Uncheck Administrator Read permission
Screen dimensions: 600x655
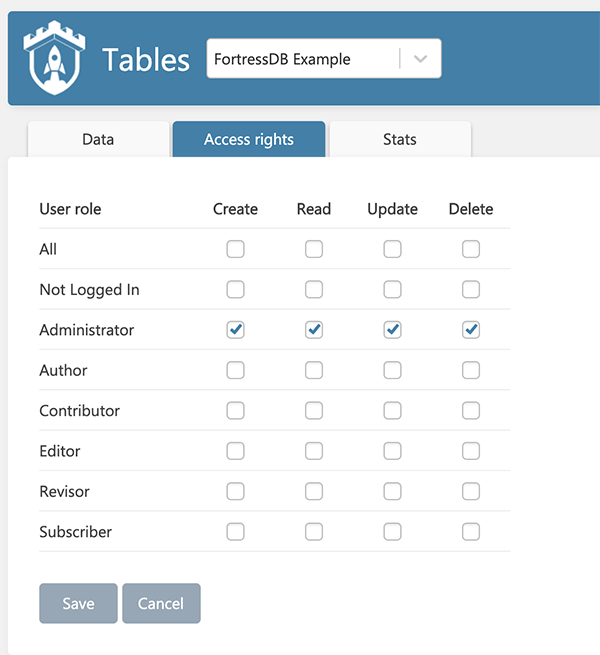[314, 330]
